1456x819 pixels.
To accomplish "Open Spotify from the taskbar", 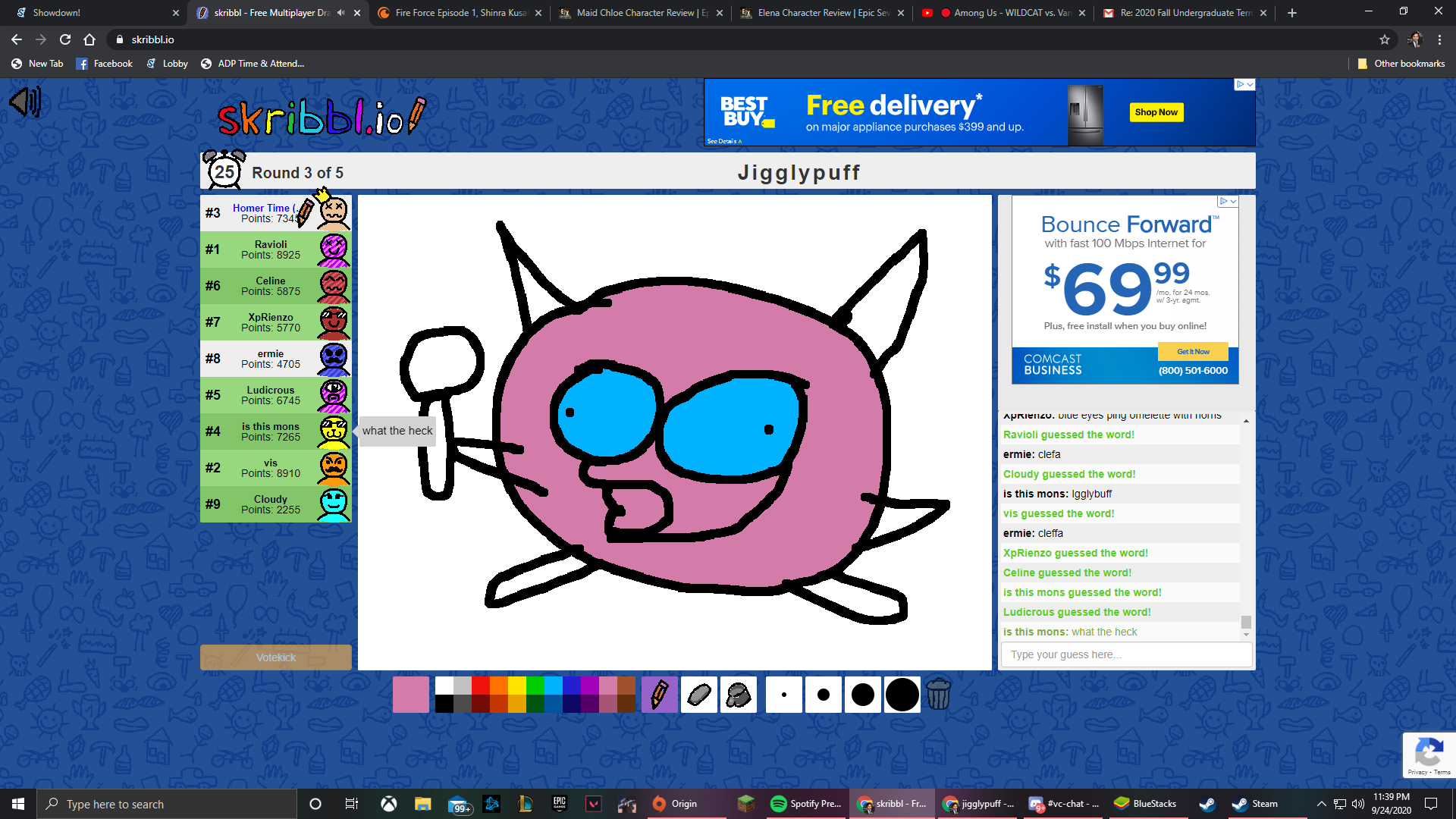I will point(805,804).
